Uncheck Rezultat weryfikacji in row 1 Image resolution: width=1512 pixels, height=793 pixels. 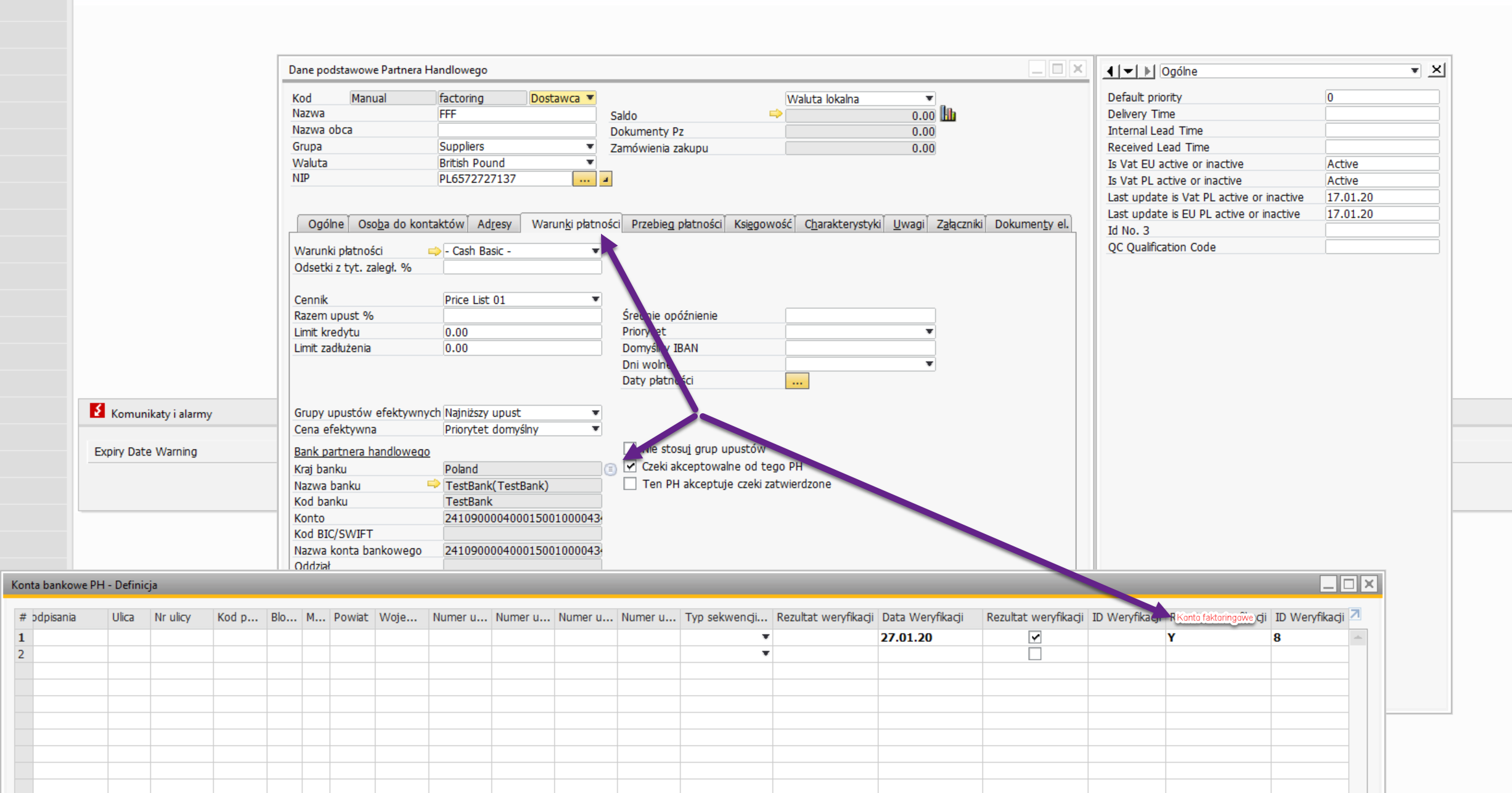(x=1034, y=637)
